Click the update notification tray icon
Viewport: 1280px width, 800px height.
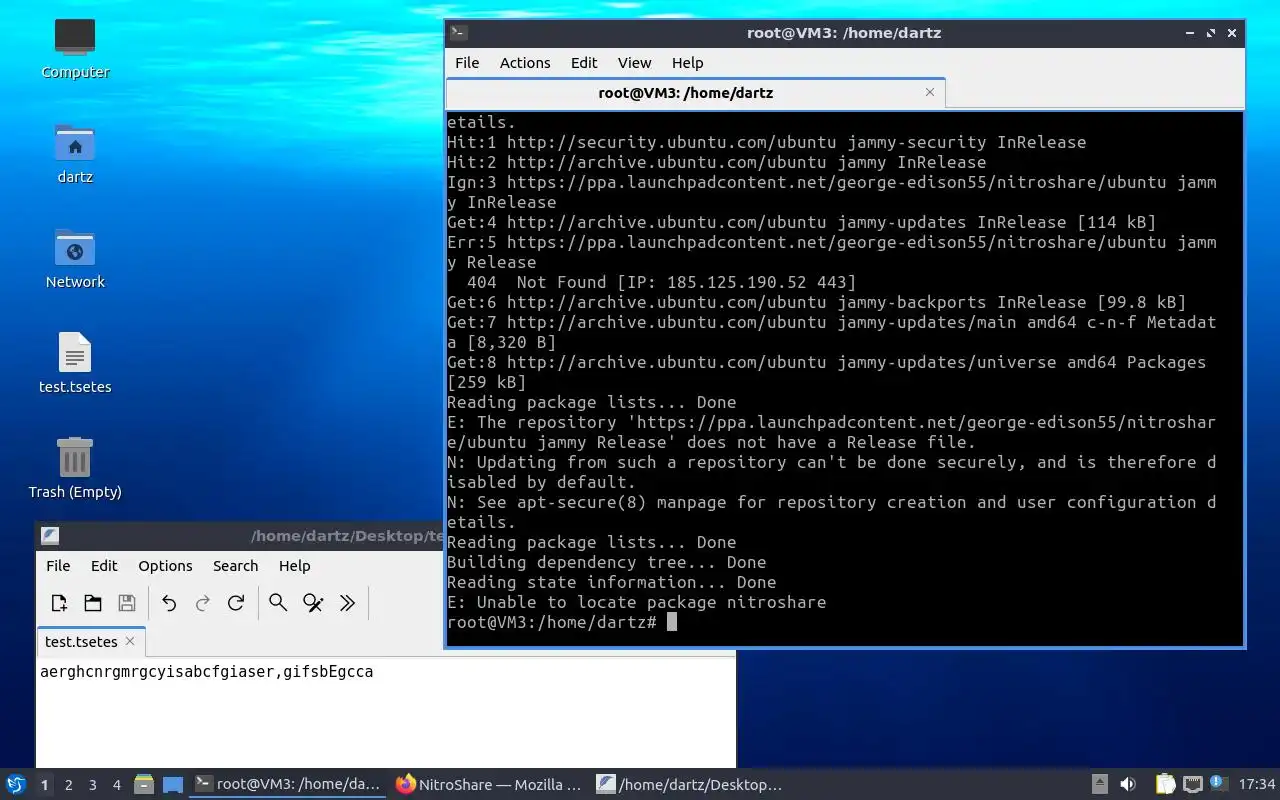tap(1218, 783)
